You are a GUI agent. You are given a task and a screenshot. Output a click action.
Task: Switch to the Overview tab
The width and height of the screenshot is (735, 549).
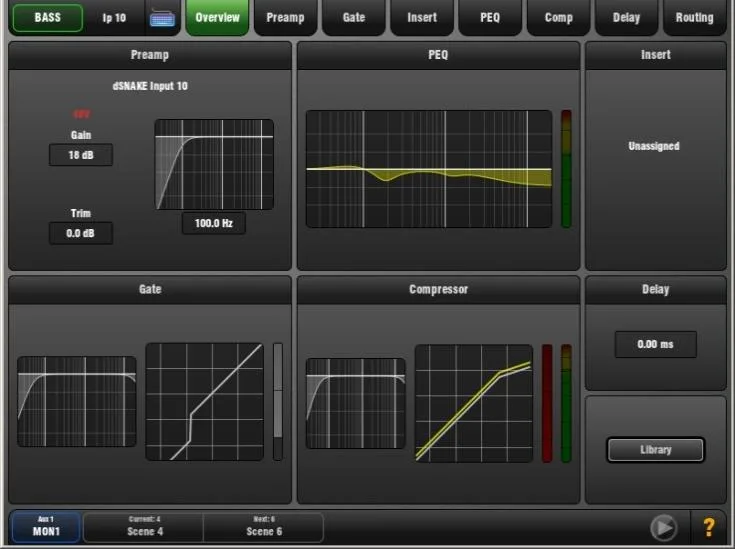217,17
